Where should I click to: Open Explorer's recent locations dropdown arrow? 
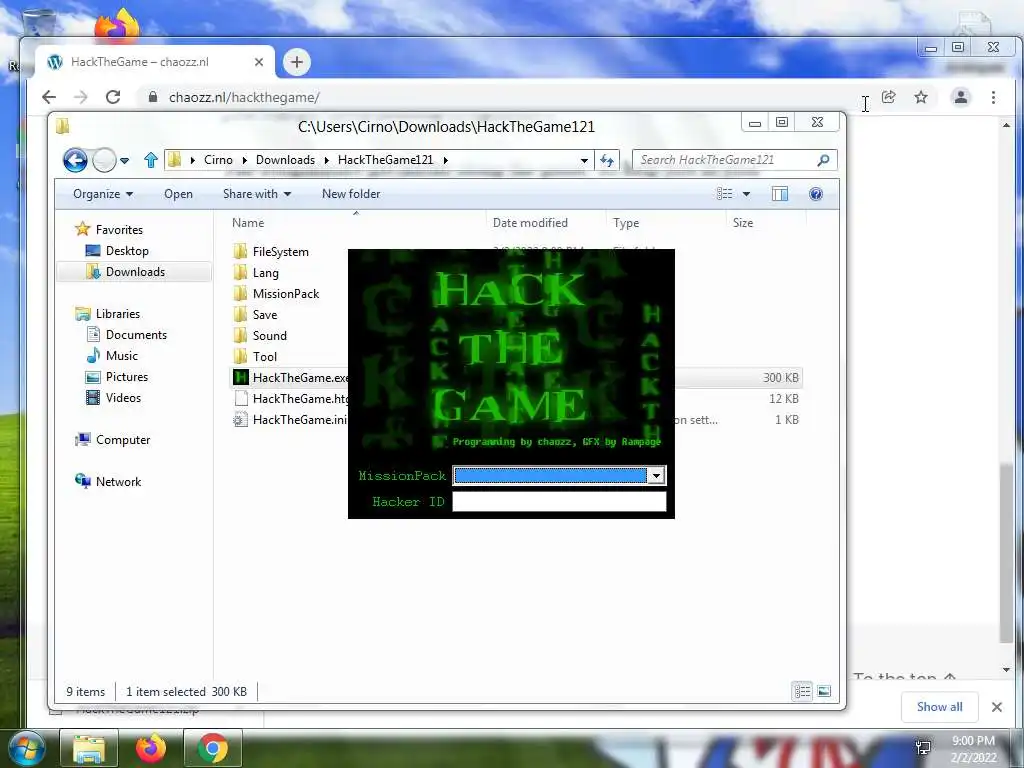click(125, 161)
